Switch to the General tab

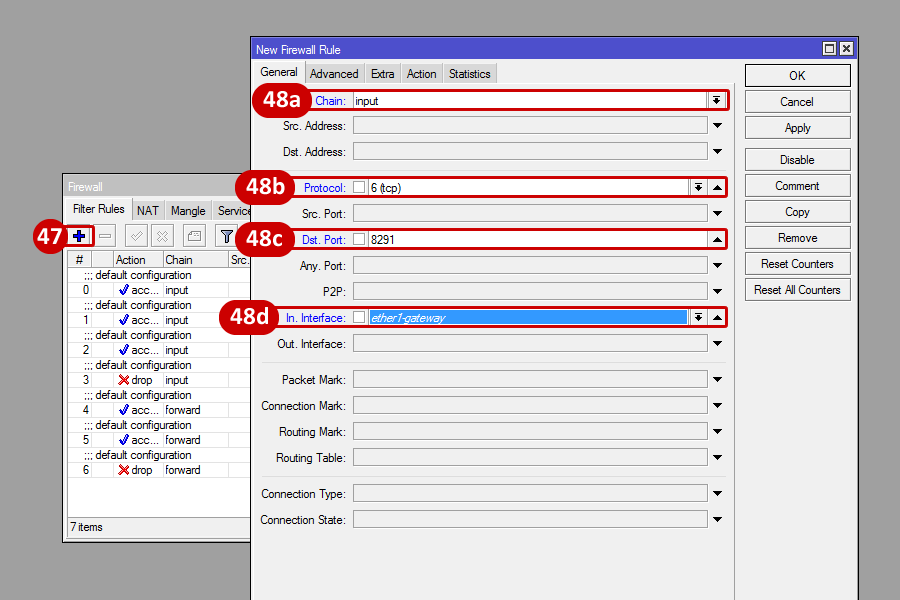pyautogui.click(x=279, y=72)
